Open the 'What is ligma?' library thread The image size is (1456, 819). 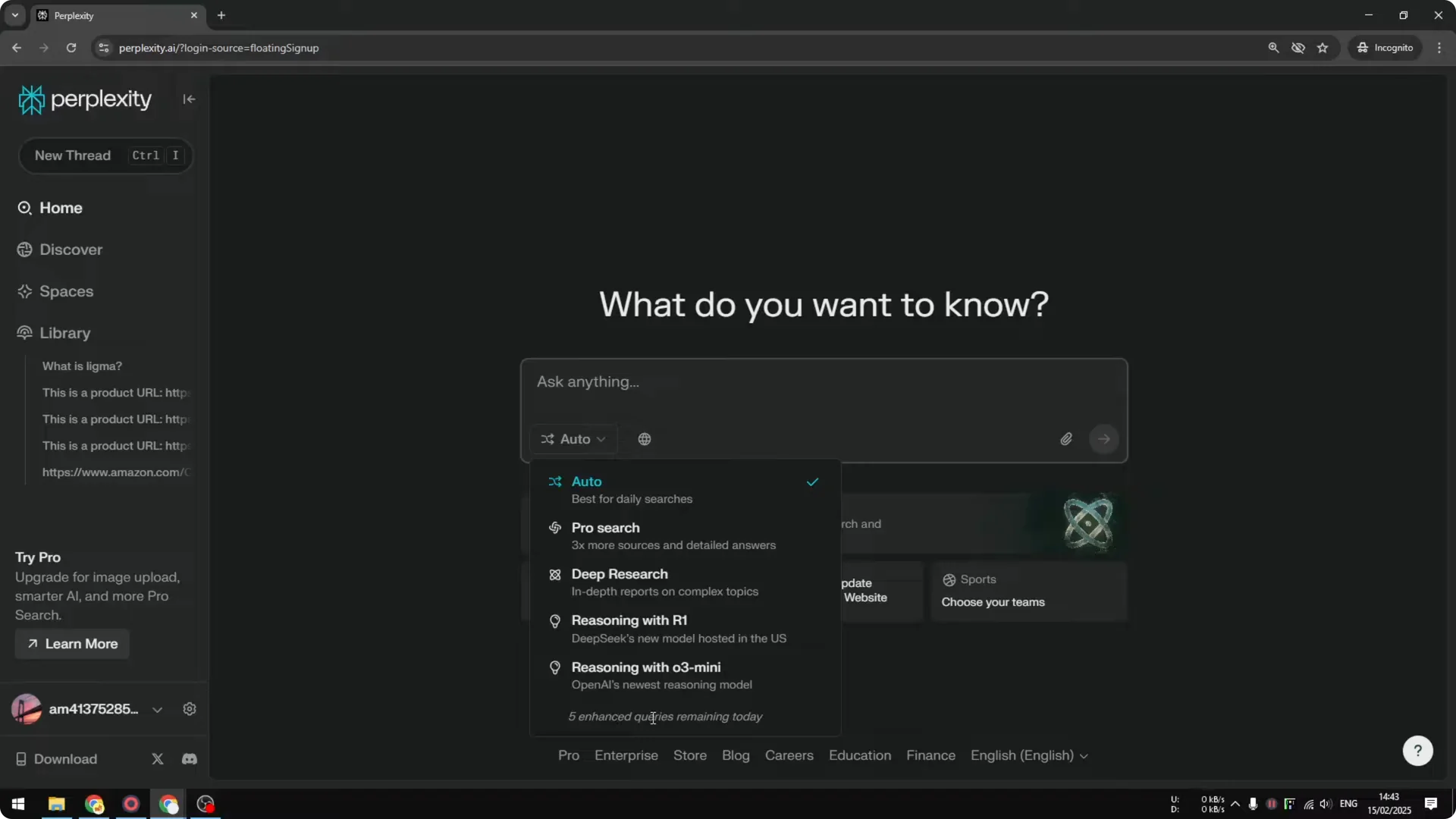click(82, 366)
